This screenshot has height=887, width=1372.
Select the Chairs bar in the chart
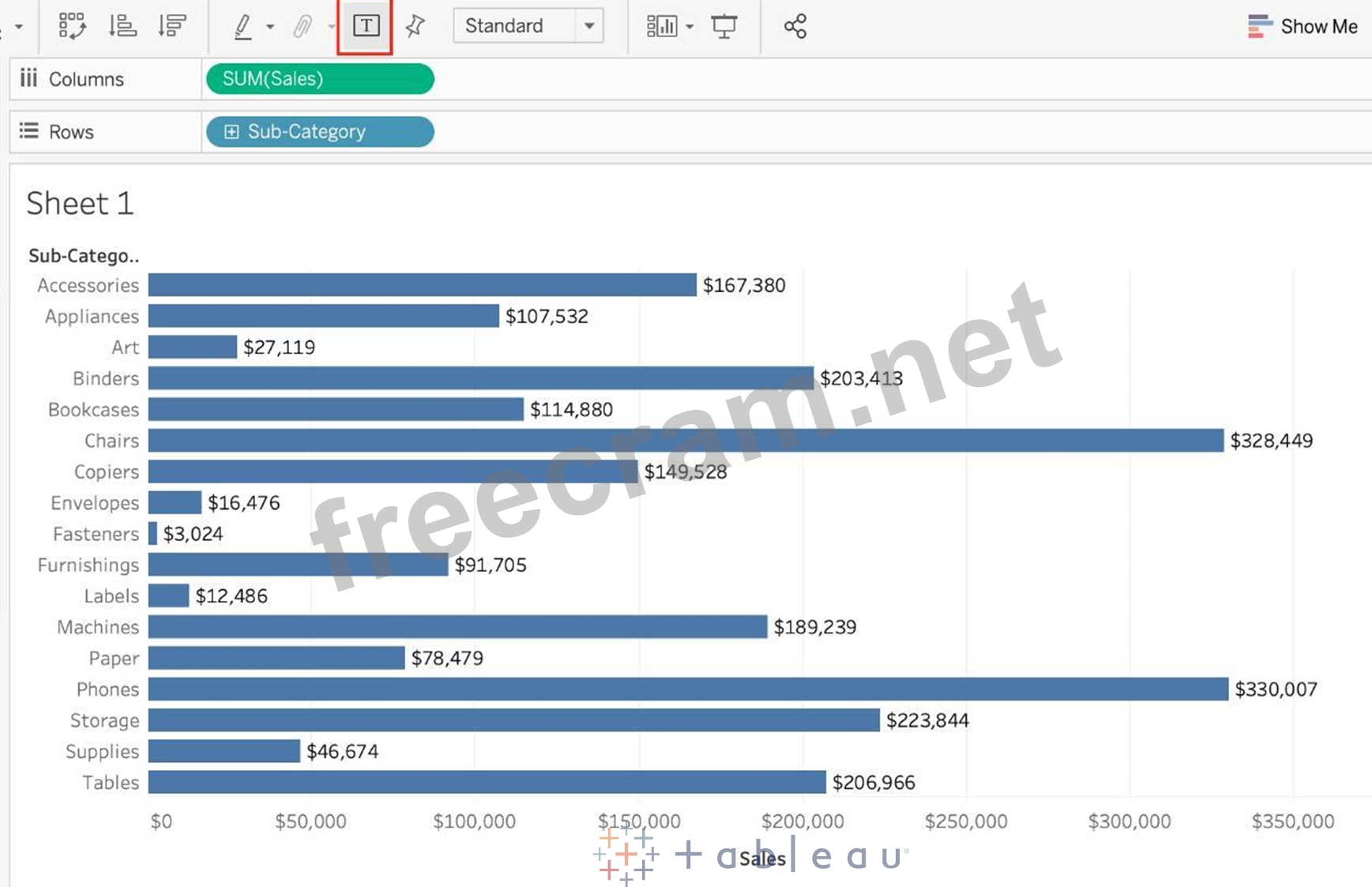686,441
